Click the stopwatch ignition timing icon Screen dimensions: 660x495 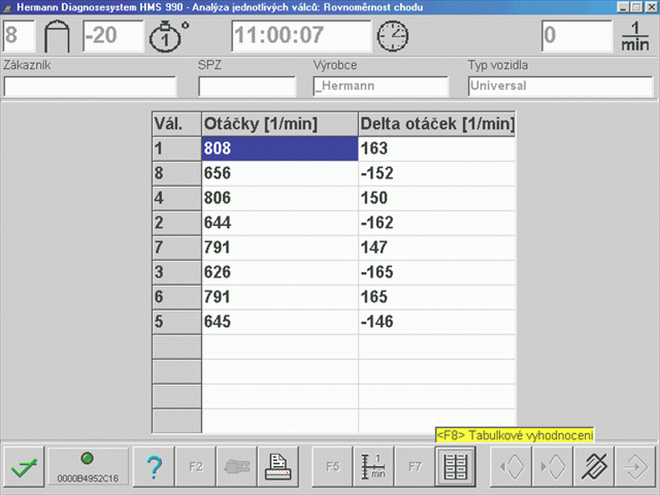[x=166, y=36]
